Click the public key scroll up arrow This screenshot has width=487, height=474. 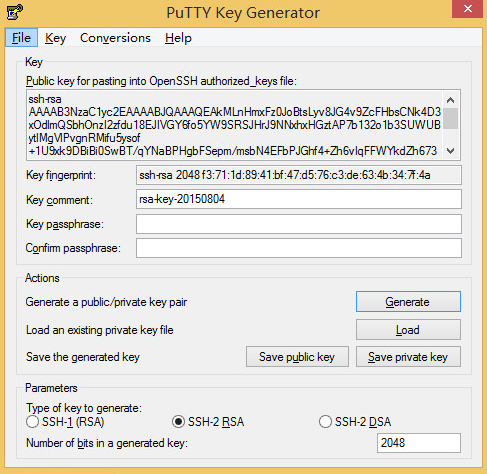click(450, 100)
